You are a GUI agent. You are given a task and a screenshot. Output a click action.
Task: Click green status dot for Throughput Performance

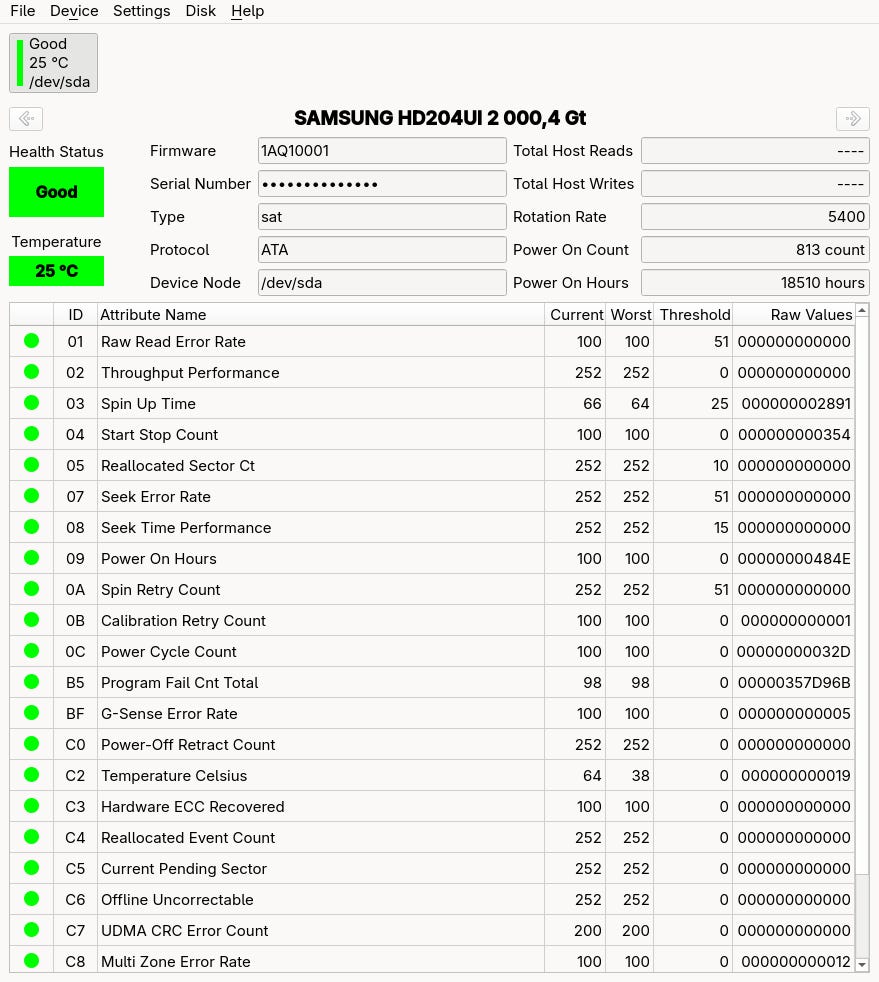tap(31, 372)
